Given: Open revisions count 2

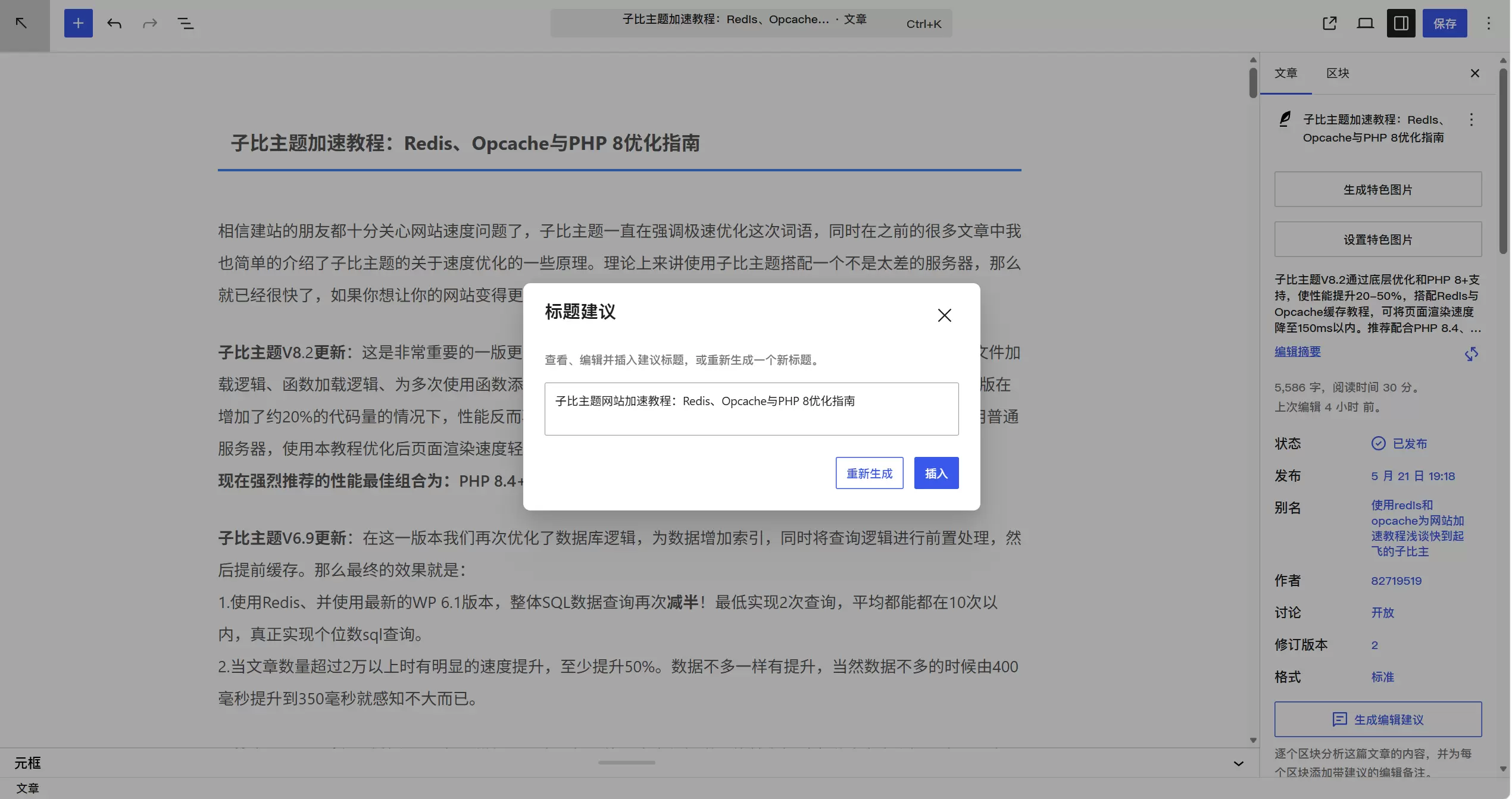Looking at the screenshot, I should [x=1374, y=645].
